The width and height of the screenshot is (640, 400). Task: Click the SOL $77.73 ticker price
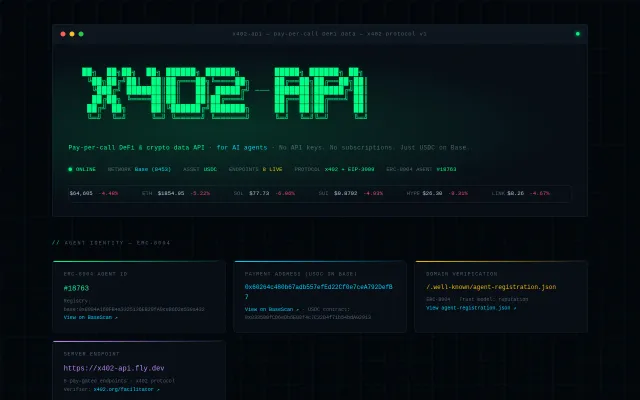pyautogui.click(x=259, y=193)
